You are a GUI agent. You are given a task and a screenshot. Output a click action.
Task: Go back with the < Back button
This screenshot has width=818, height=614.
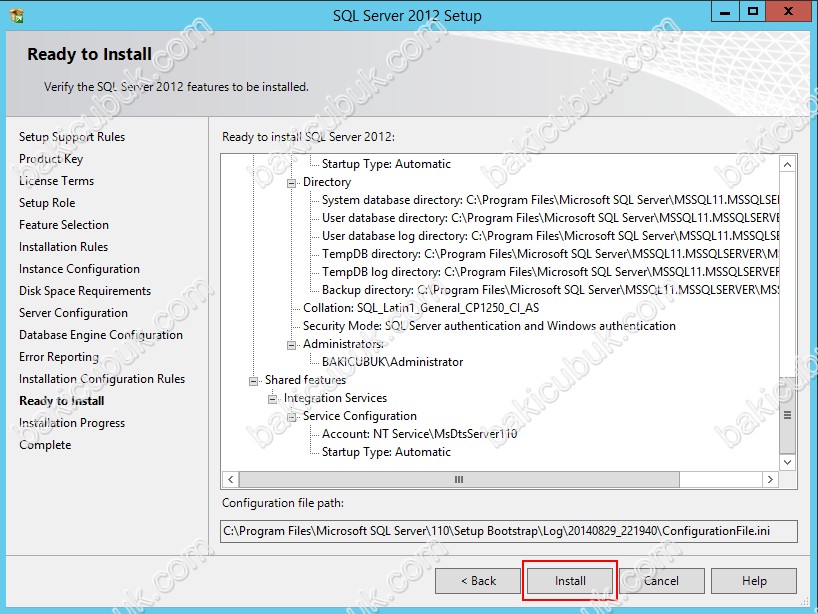[x=478, y=581]
